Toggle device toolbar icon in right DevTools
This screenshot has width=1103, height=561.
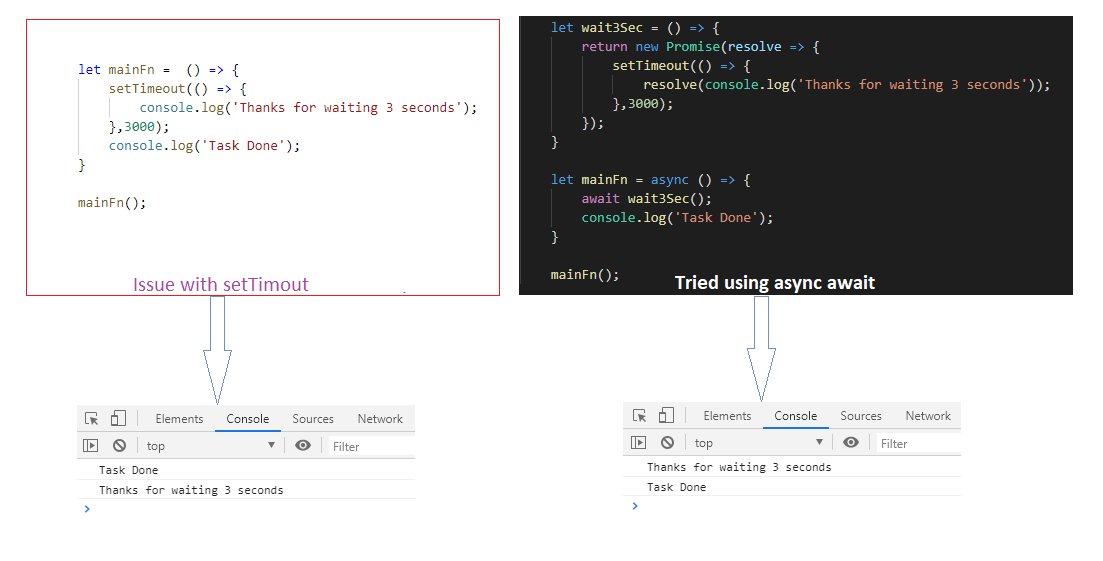666,415
